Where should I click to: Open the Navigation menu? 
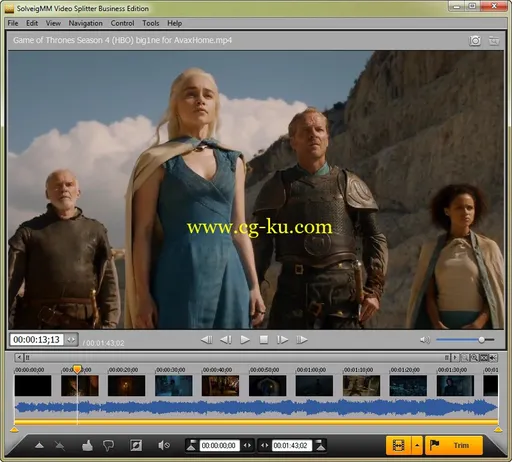pyautogui.click(x=86, y=23)
